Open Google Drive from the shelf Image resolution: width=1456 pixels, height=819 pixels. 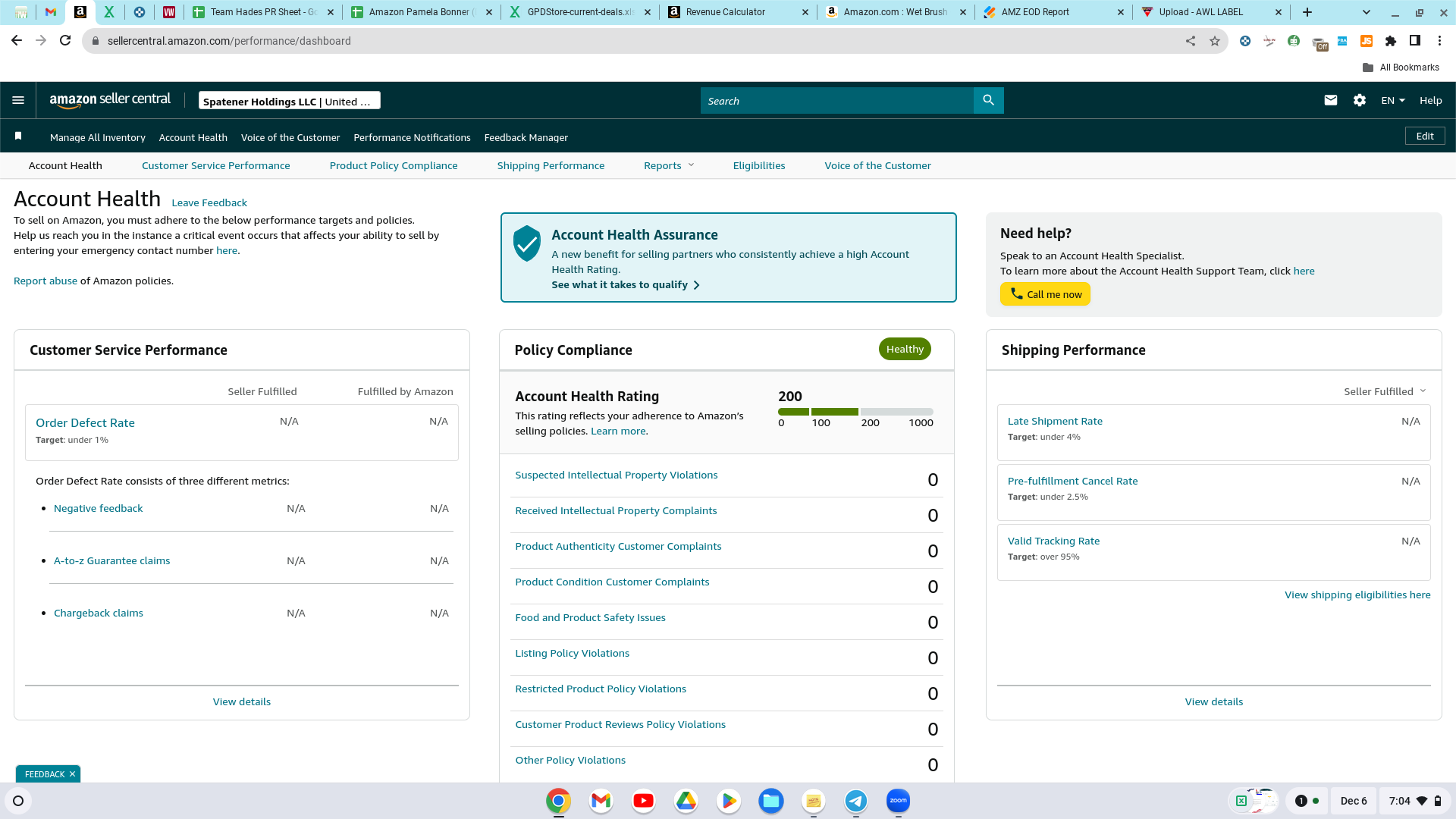tap(686, 801)
